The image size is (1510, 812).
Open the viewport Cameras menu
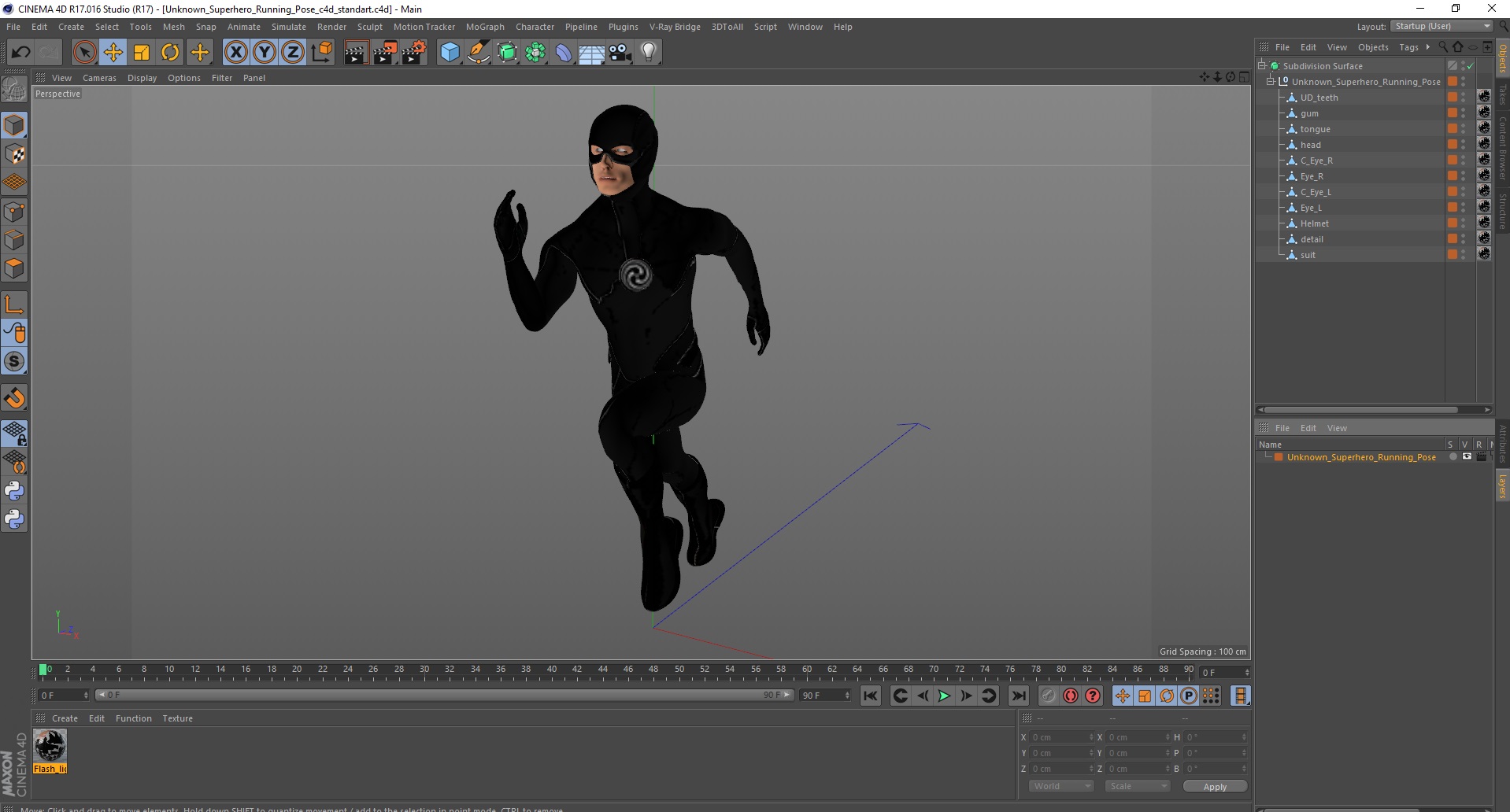[99, 78]
